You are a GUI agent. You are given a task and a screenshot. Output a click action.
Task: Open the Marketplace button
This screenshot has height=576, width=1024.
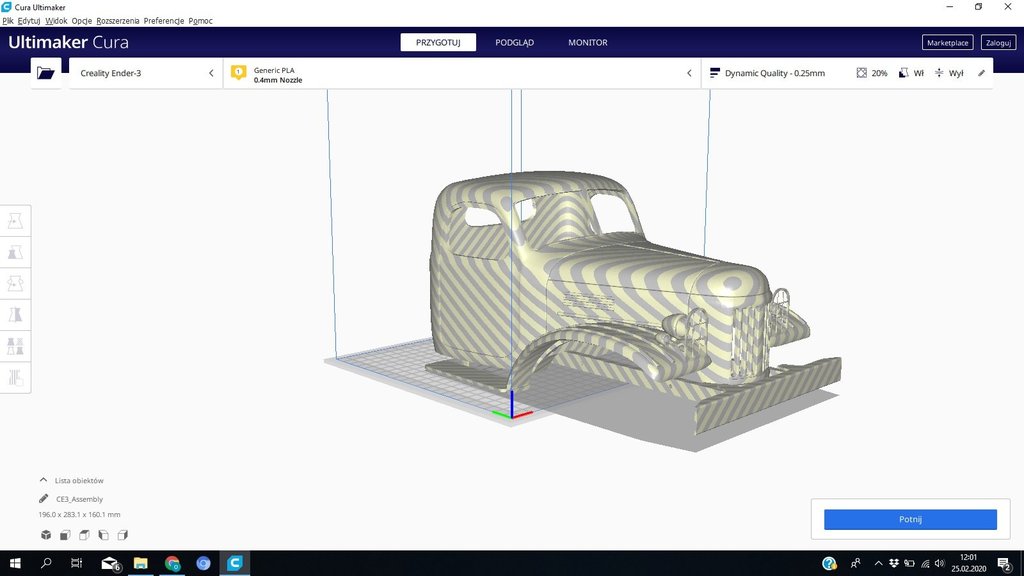point(947,43)
